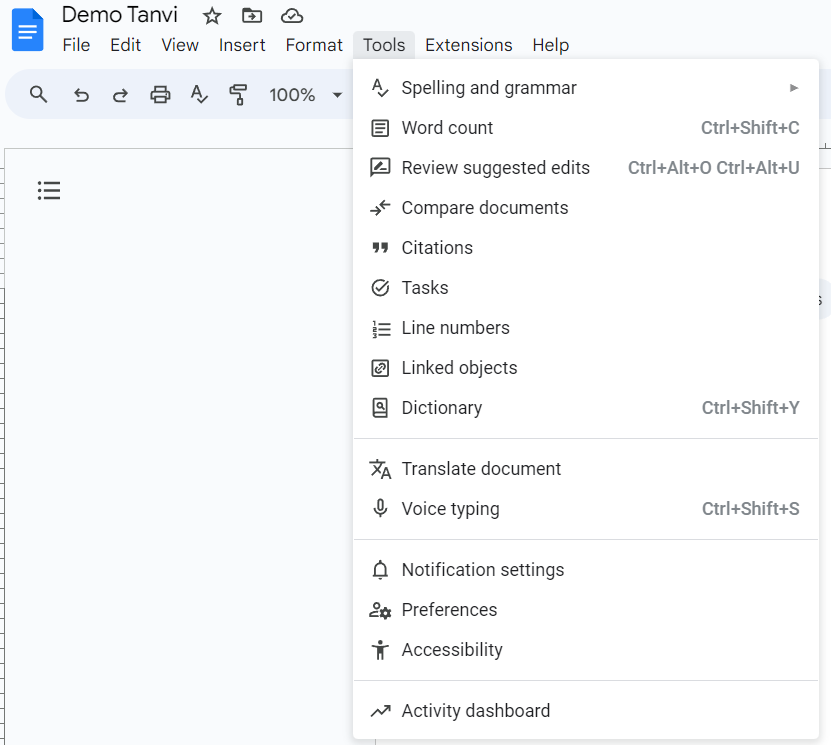
Task: Click the Ctrl+Shift+Y shortcut text
Action: click(750, 407)
